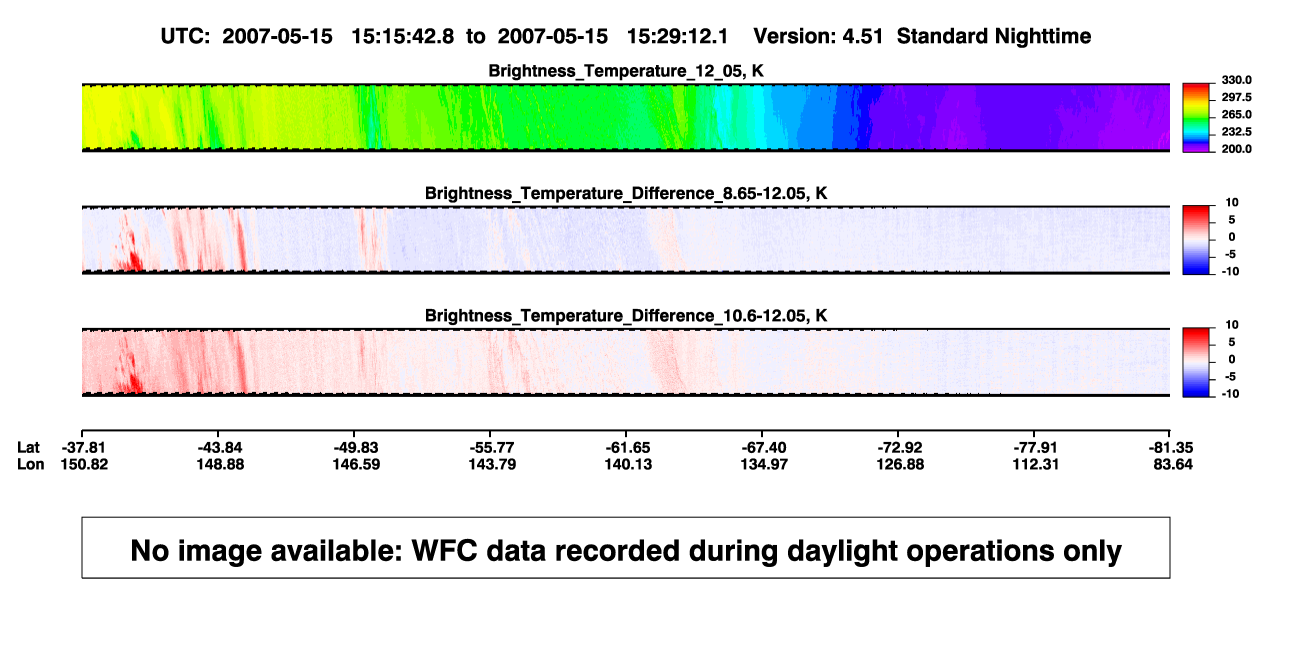The width and height of the screenshot is (1300, 667).
Task: Click the UTC date range header text
Action: tap(448, 36)
